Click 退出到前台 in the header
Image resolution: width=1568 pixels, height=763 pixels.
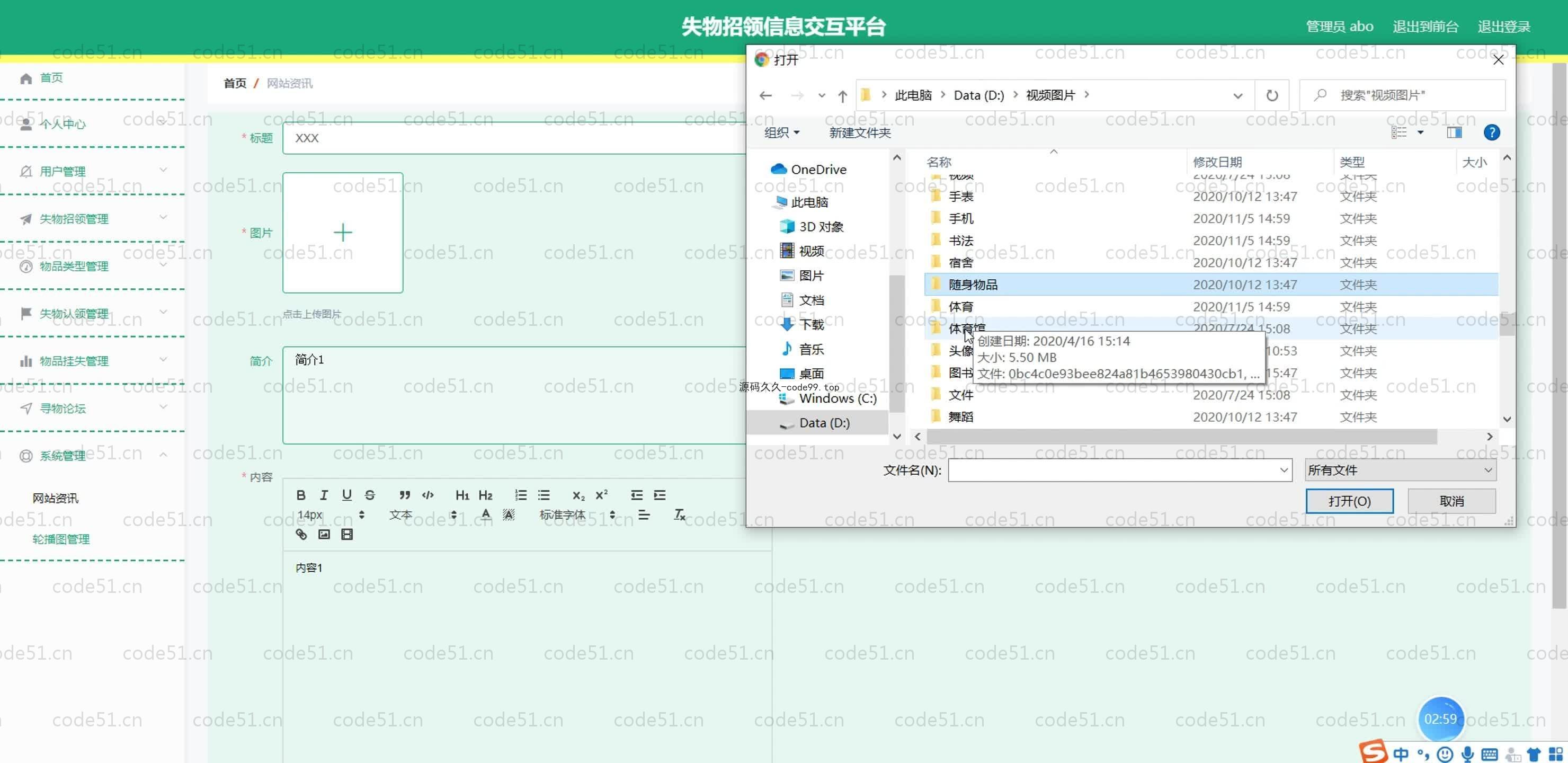pyautogui.click(x=1425, y=26)
